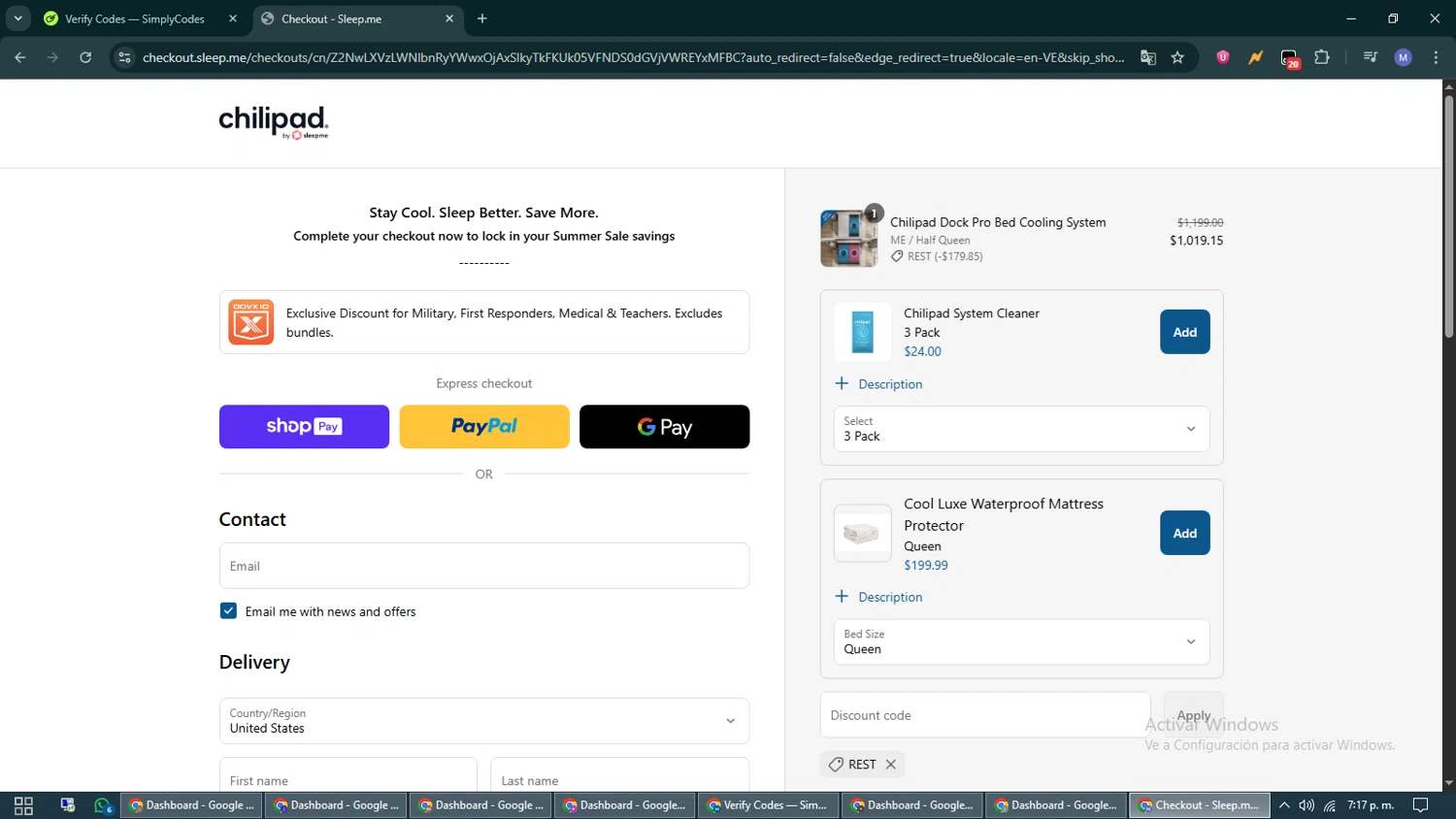The width and height of the screenshot is (1456, 819).
Task: Click the Chilipad Dock Pro product thumbnail
Action: click(849, 239)
